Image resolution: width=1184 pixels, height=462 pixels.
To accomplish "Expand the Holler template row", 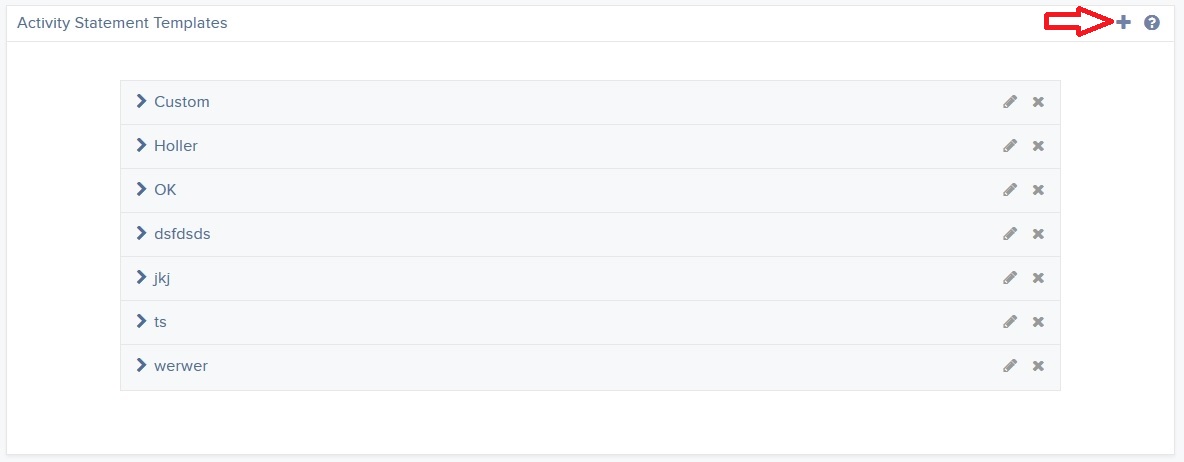I will pyautogui.click(x=590, y=146).
